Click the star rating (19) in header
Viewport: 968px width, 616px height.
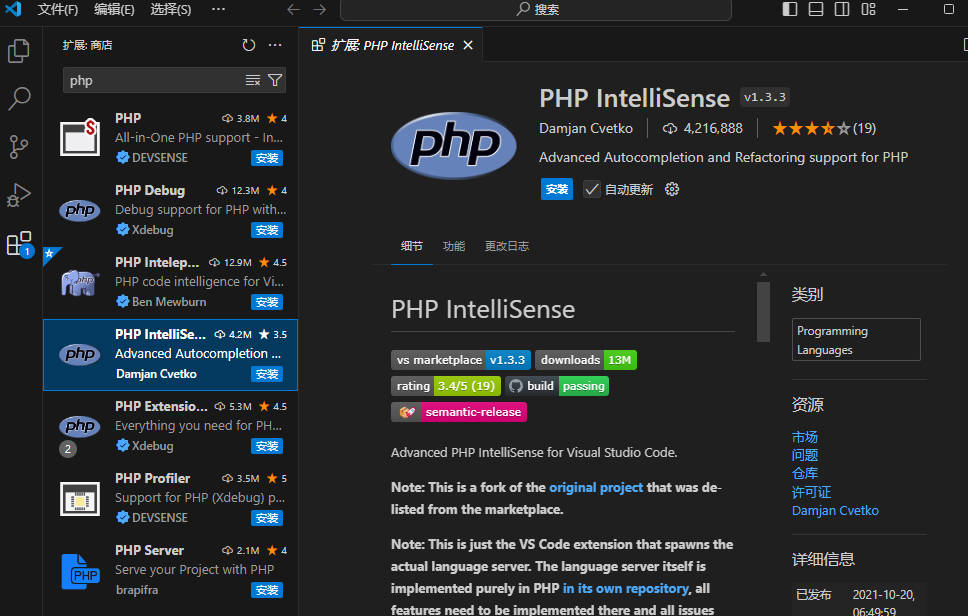[x=824, y=128]
